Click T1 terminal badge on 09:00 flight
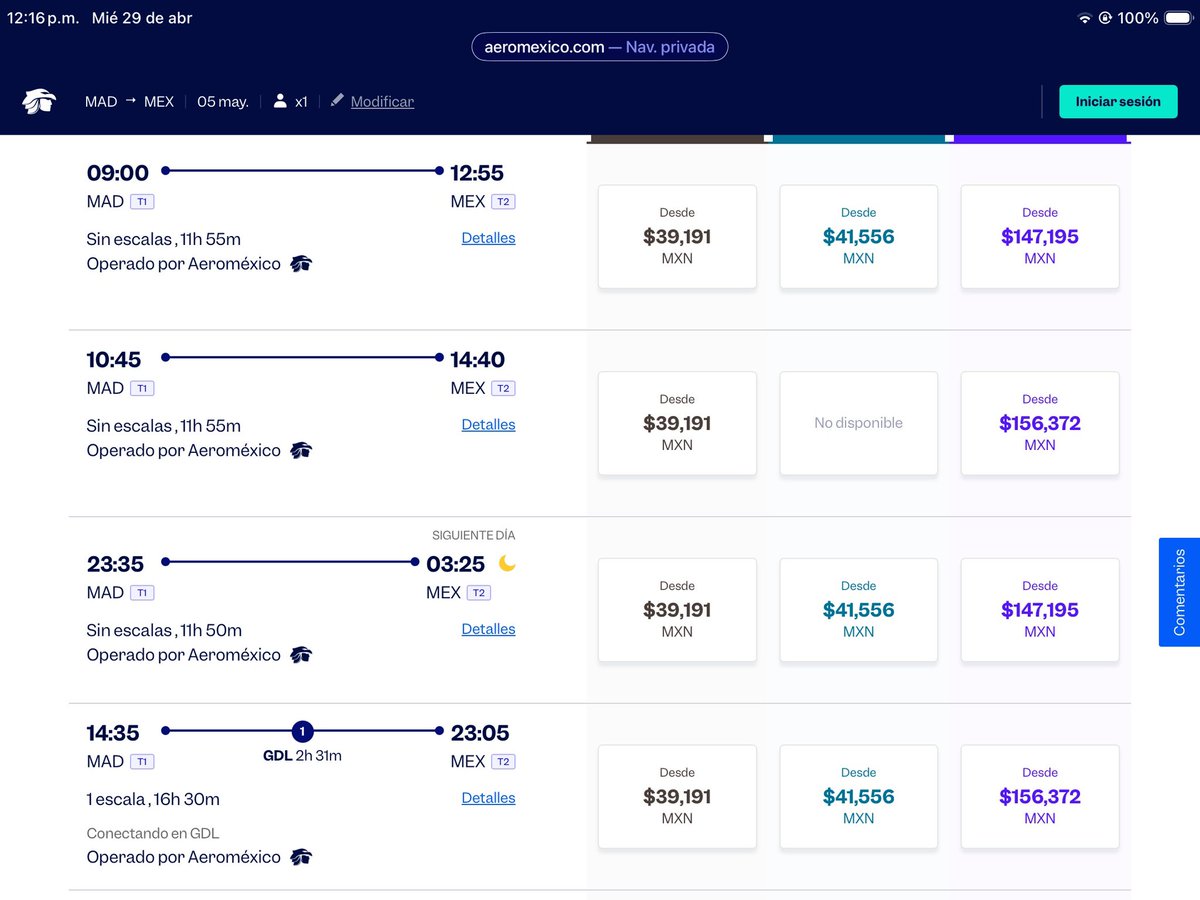The height and width of the screenshot is (900, 1200). (142, 202)
